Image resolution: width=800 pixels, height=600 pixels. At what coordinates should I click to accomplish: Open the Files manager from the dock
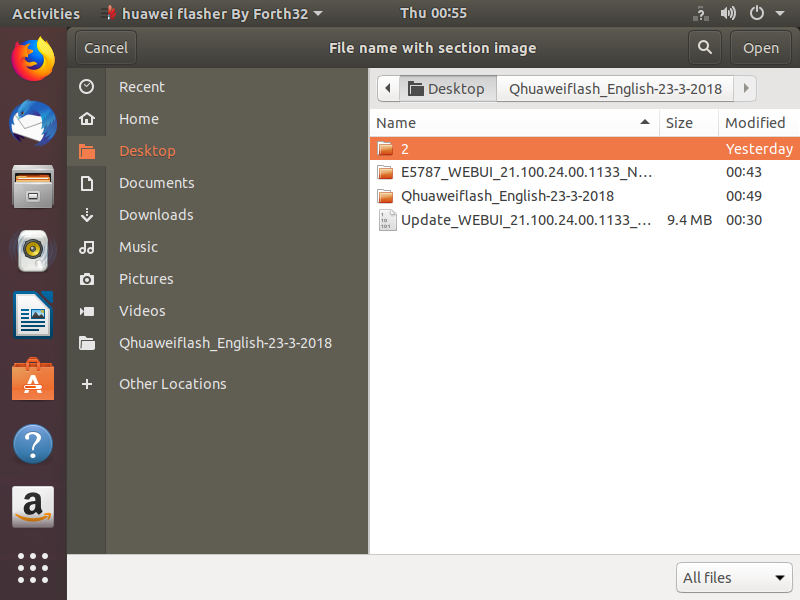(x=33, y=187)
